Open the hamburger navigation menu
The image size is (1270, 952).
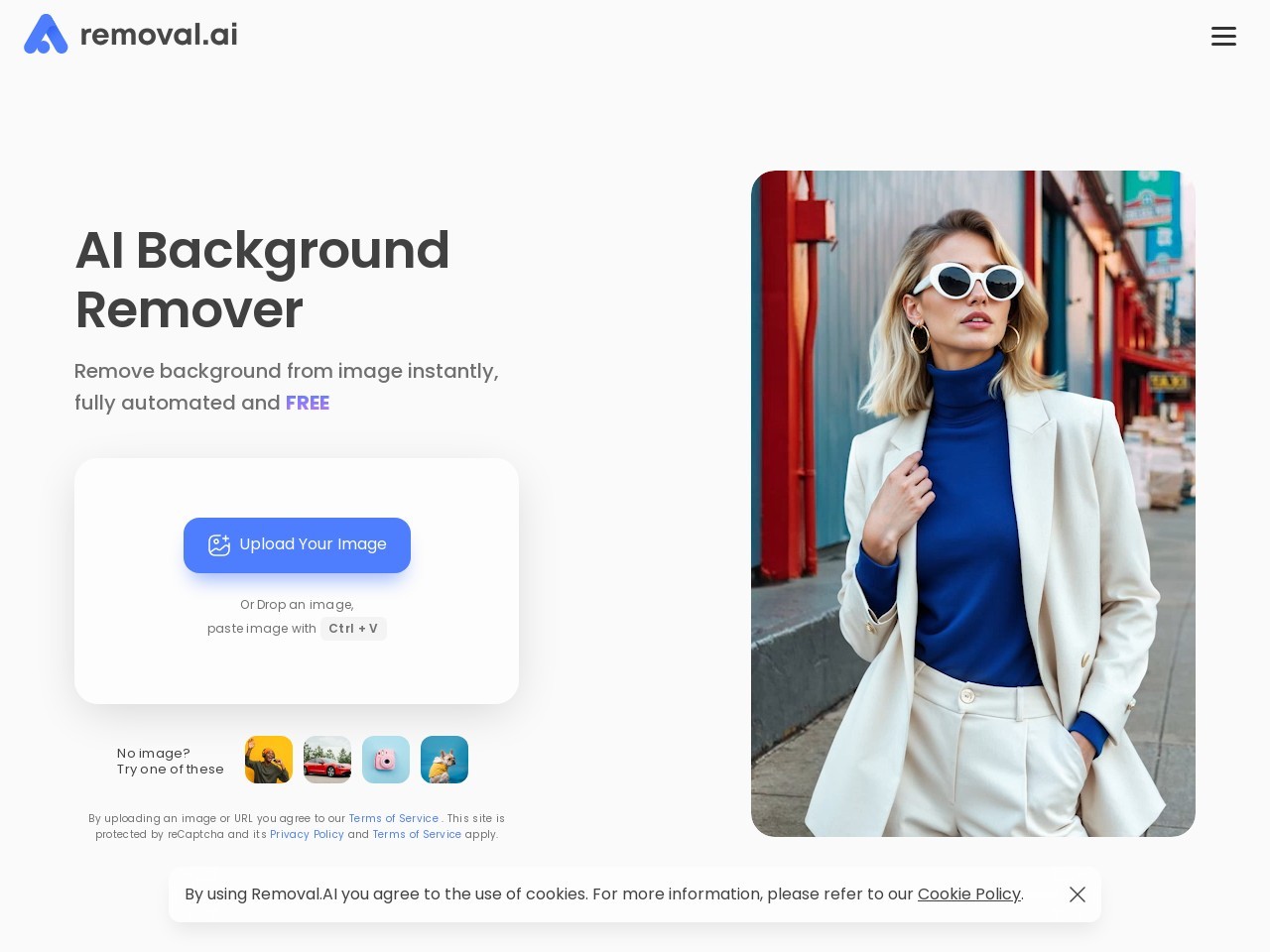[x=1223, y=37]
